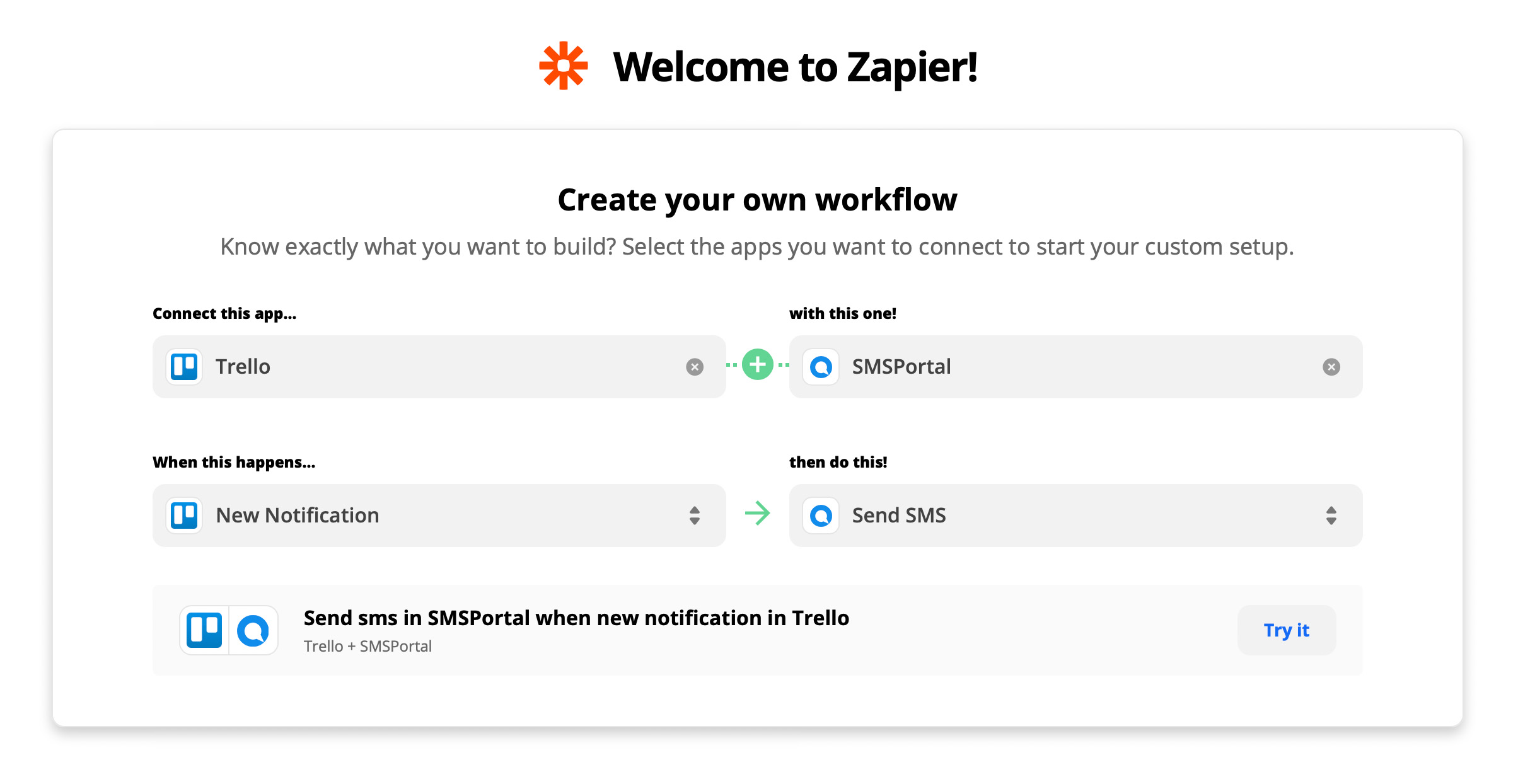
Task: Open the New Notification trigger dropdown
Action: 439,516
